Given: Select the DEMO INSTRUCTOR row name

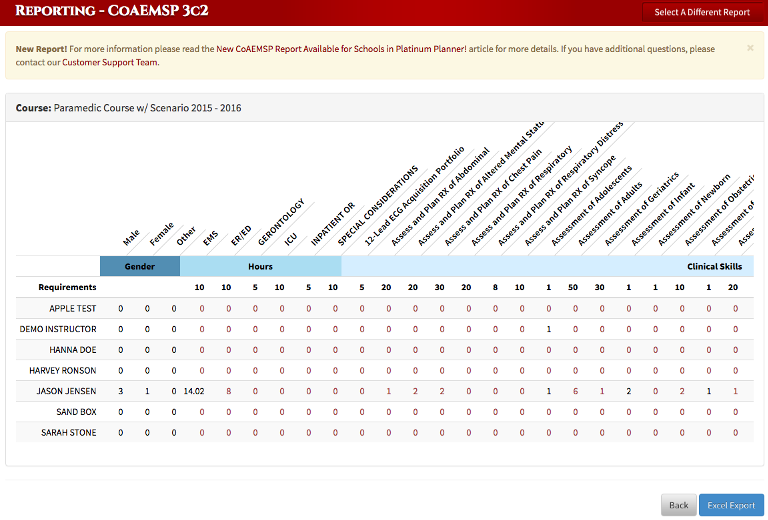Looking at the screenshot, I should click(58, 329).
